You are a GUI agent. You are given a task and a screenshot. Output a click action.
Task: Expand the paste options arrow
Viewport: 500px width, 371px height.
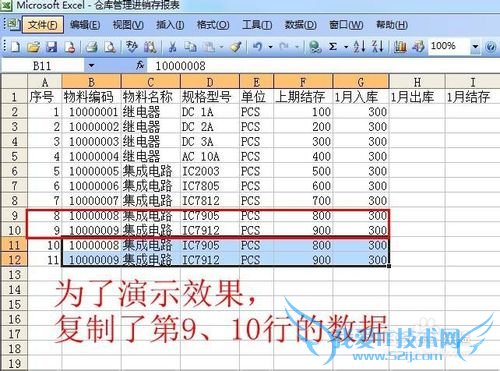pos(221,47)
